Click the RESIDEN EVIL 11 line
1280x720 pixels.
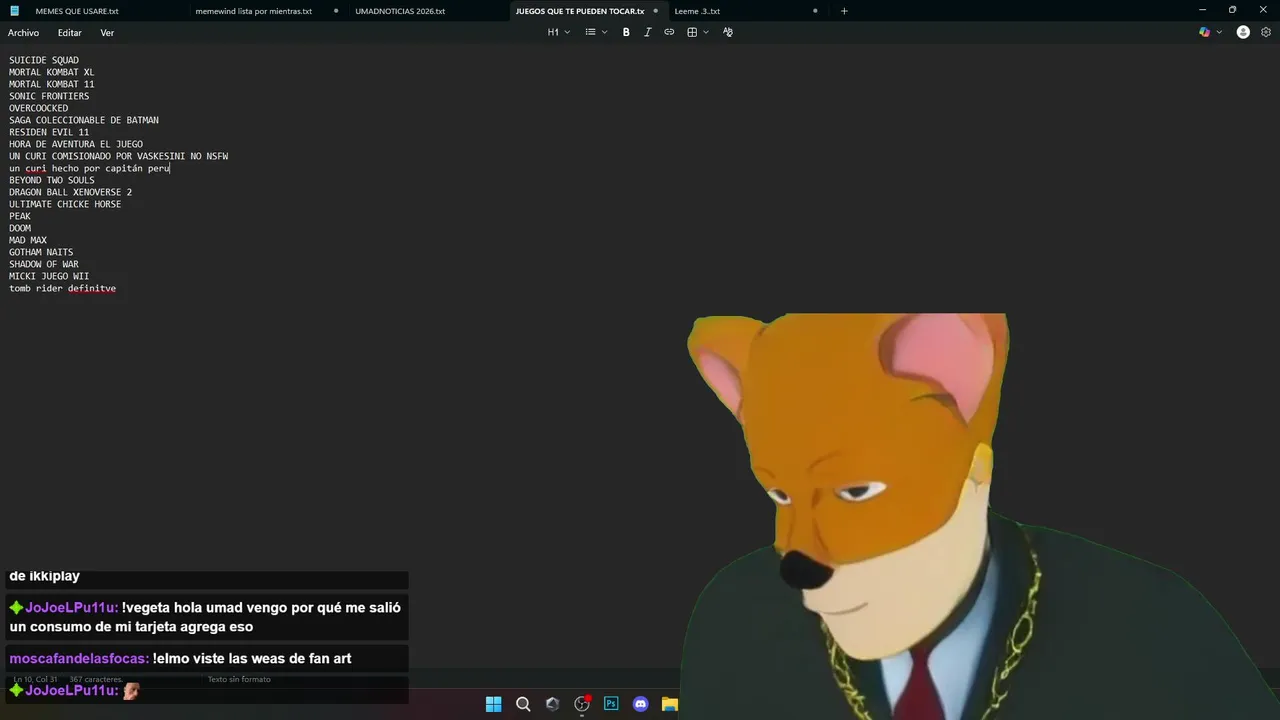tap(49, 132)
